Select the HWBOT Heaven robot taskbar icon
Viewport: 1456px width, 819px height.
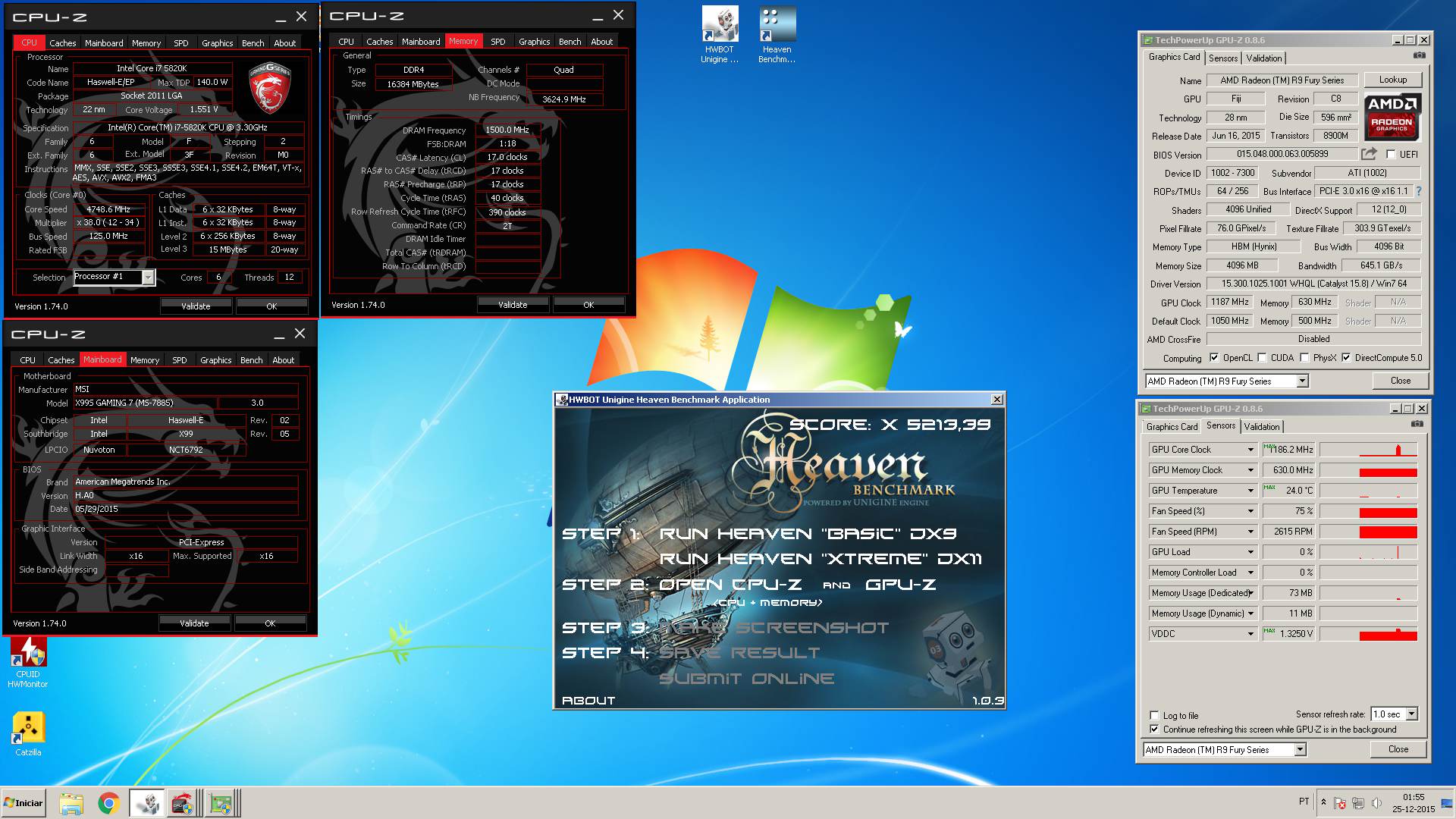146,803
